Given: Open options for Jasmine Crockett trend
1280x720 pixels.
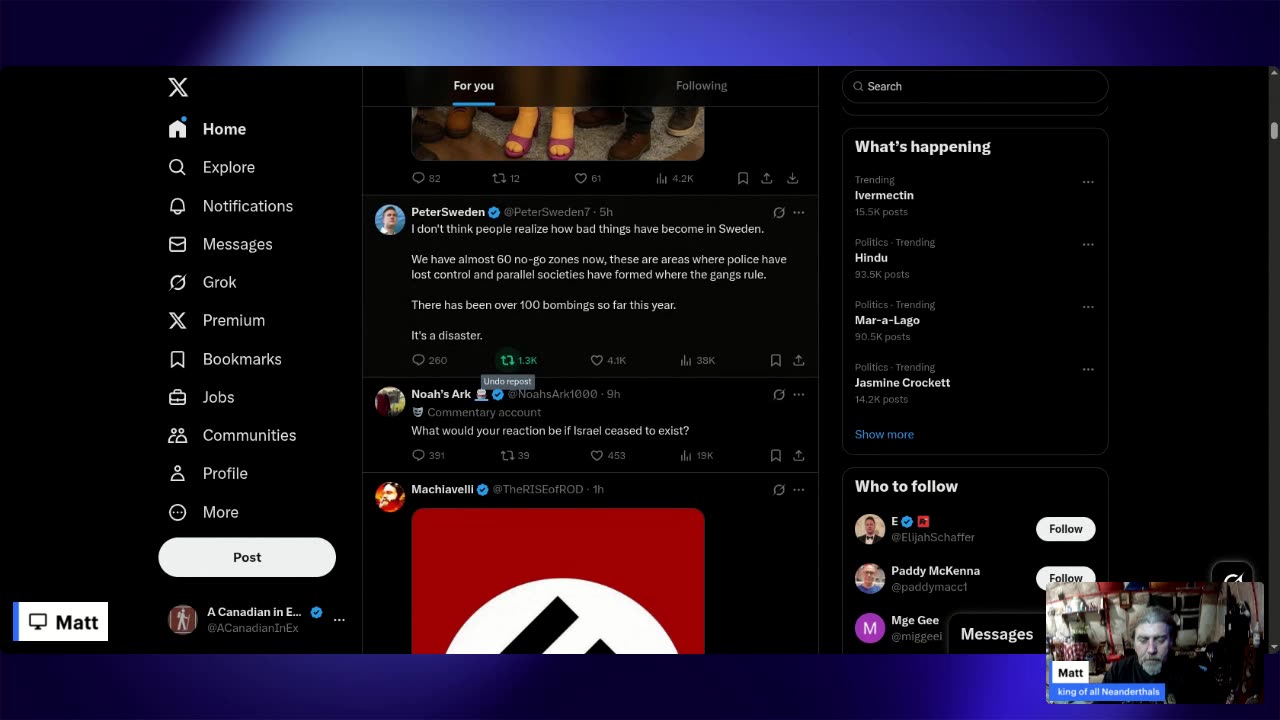Looking at the screenshot, I should (x=1088, y=369).
